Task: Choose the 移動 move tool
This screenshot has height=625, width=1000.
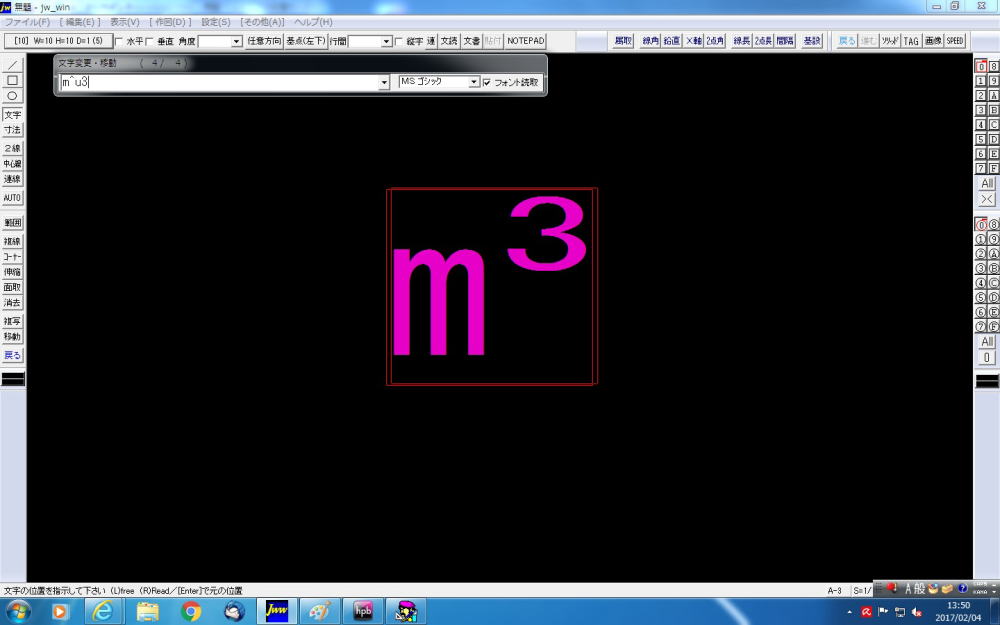Action: (12, 336)
